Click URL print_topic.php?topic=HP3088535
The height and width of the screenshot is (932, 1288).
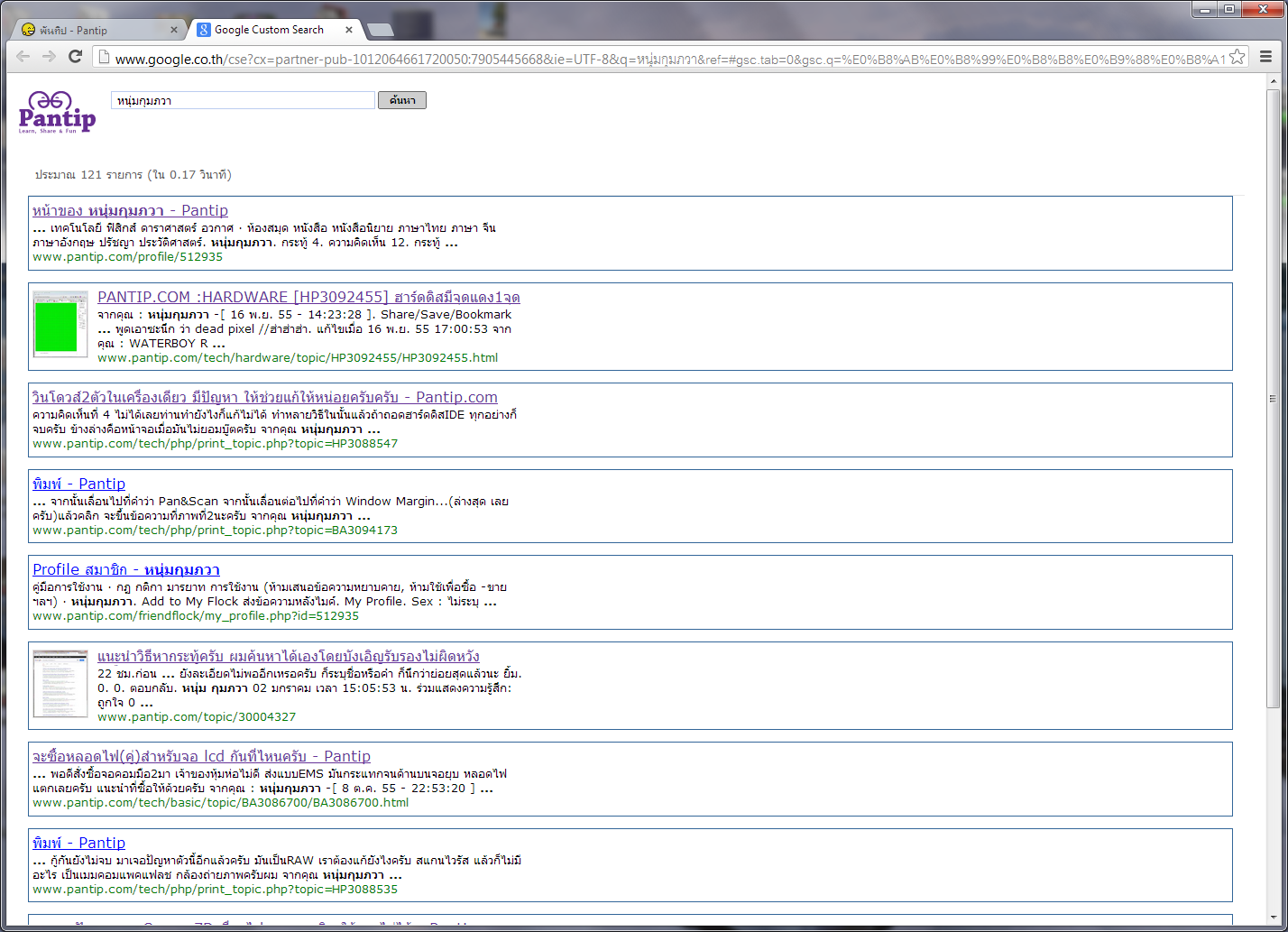[215, 889]
